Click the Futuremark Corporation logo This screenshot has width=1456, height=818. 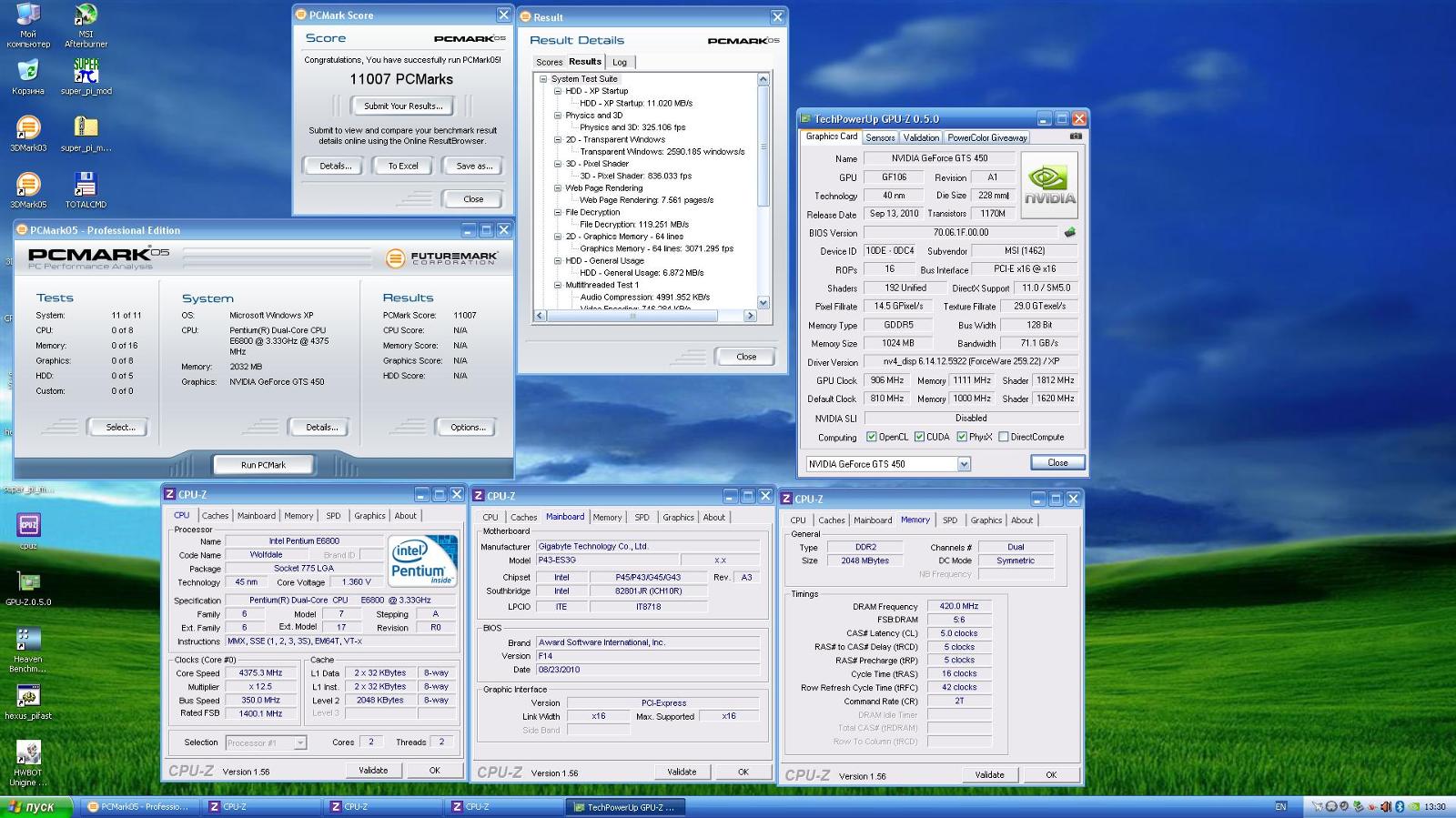pyautogui.click(x=441, y=258)
